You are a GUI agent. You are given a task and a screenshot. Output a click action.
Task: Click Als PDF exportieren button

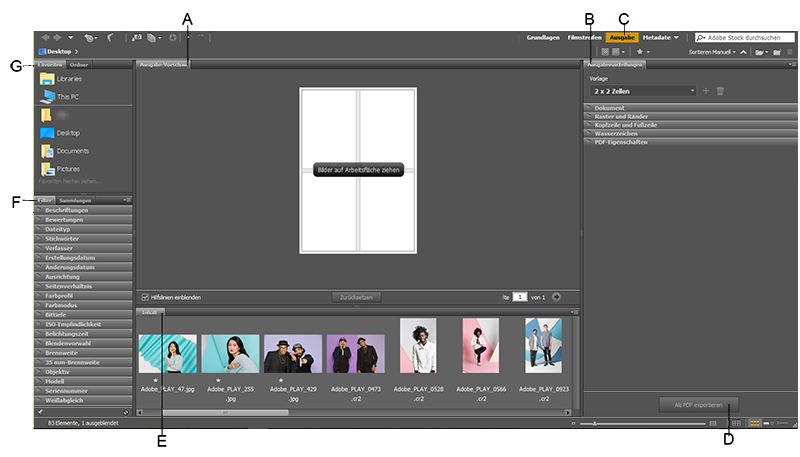[x=698, y=405]
